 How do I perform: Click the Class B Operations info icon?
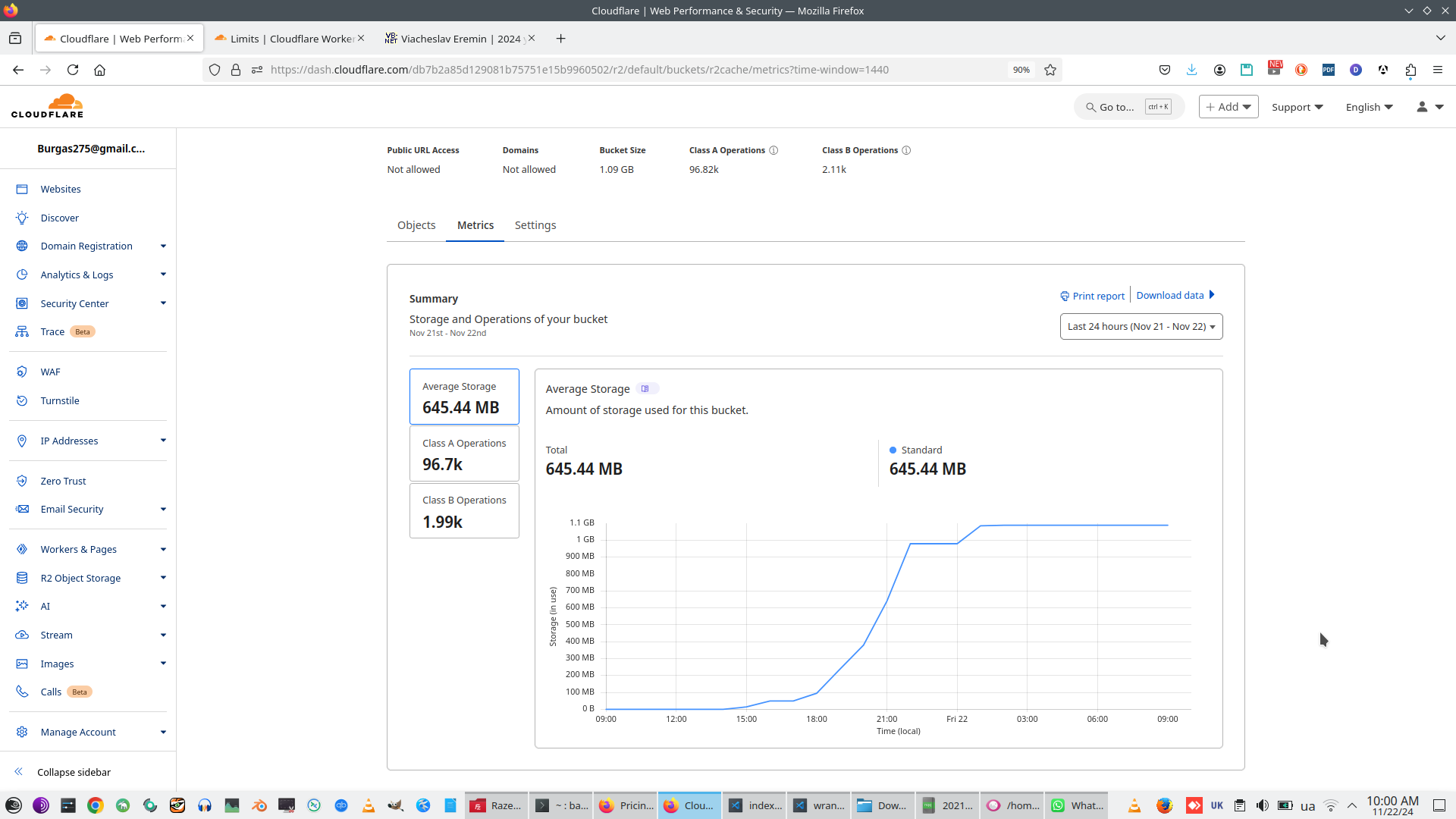click(906, 150)
